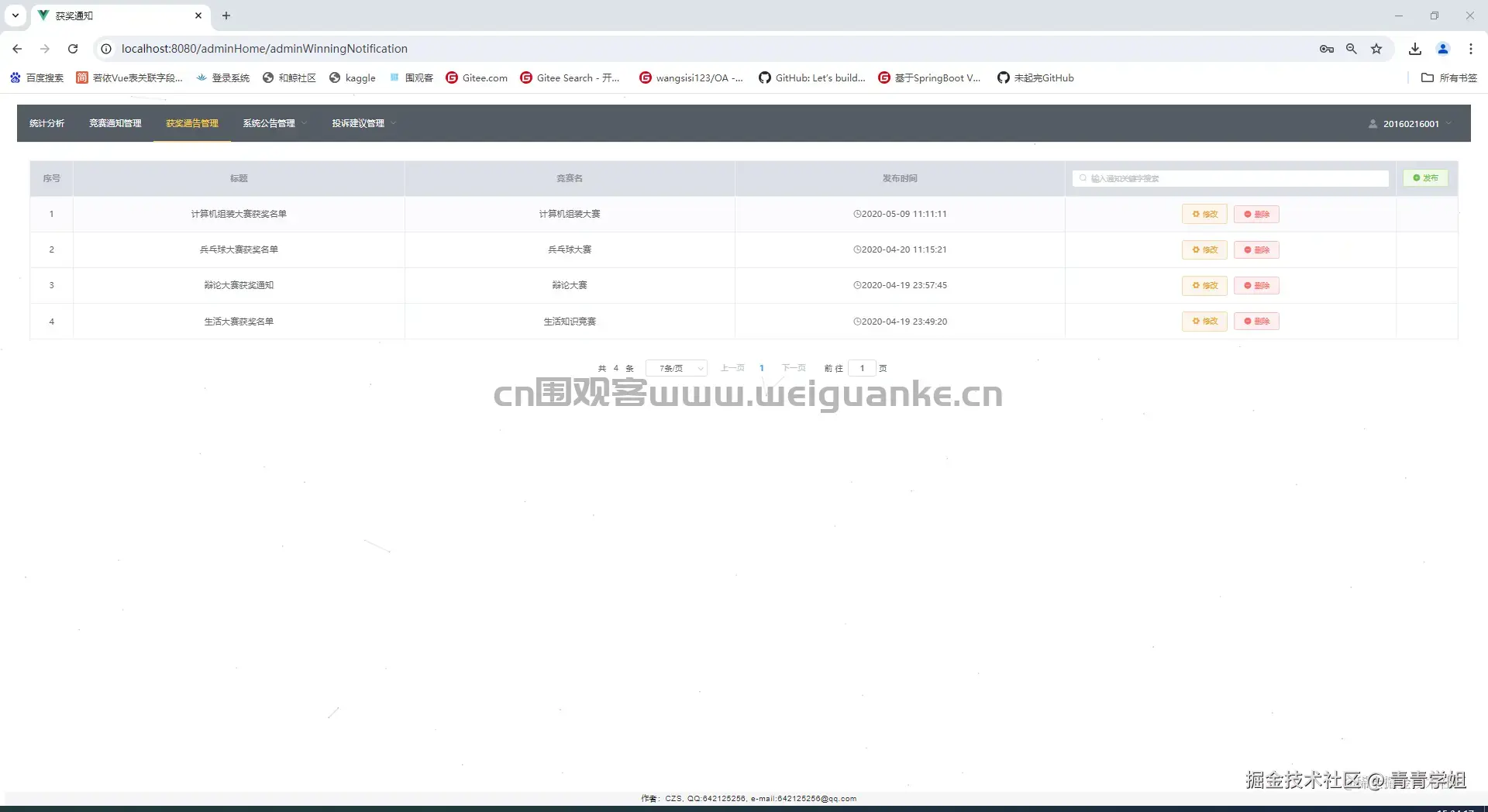Select page number 1 in pagination

762,368
